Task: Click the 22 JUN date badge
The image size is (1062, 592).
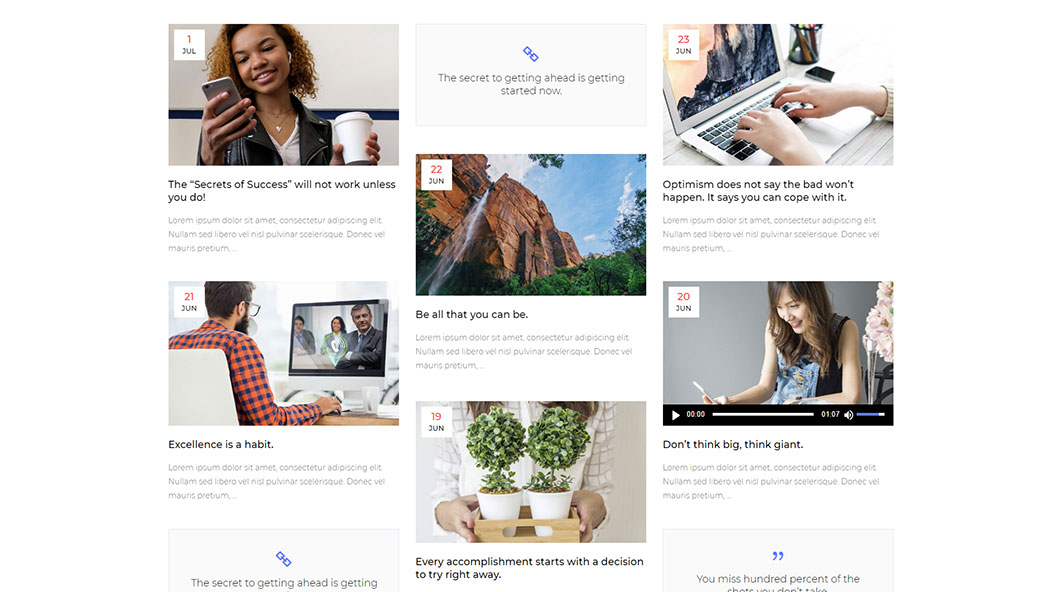Action: pos(436,174)
